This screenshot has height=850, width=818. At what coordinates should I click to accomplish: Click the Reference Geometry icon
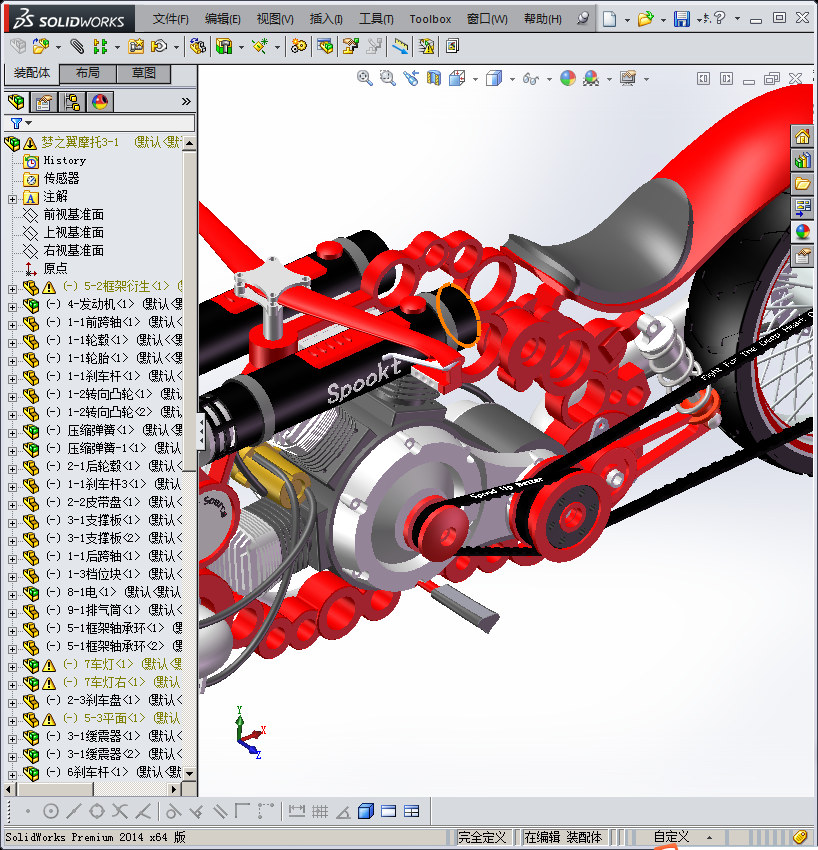click(x=260, y=47)
